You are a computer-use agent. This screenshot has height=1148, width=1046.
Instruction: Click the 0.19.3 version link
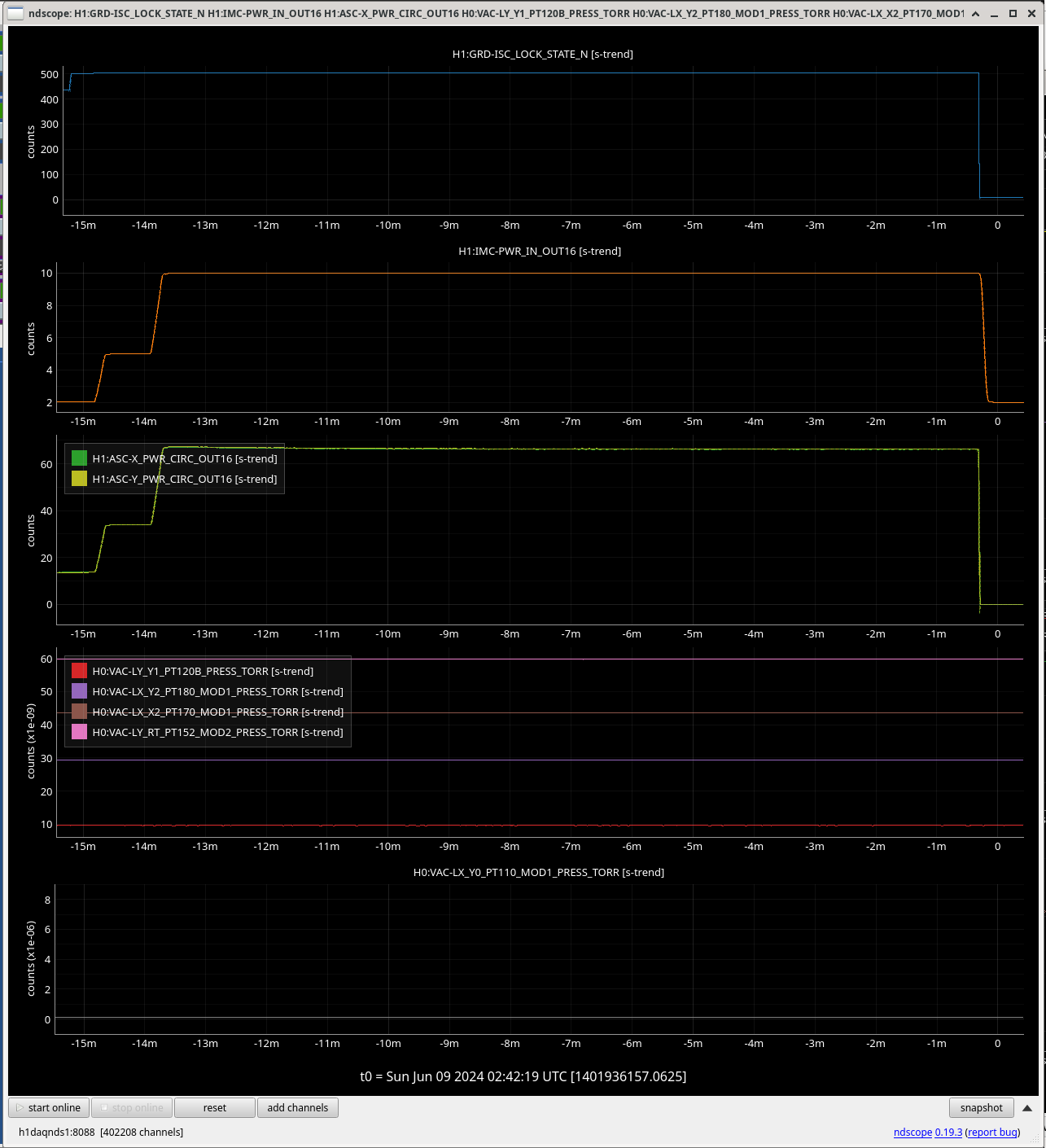coord(948,1132)
